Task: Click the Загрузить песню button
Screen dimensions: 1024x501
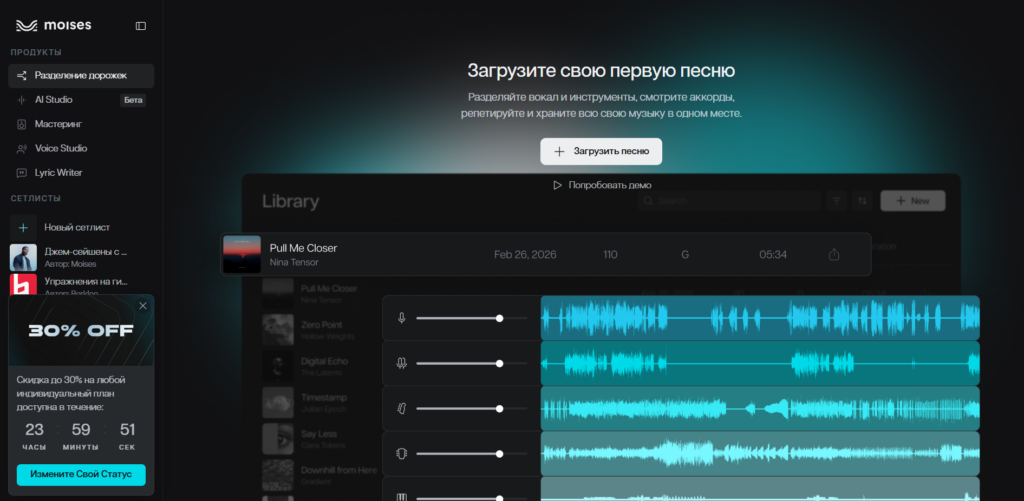Action: point(601,152)
